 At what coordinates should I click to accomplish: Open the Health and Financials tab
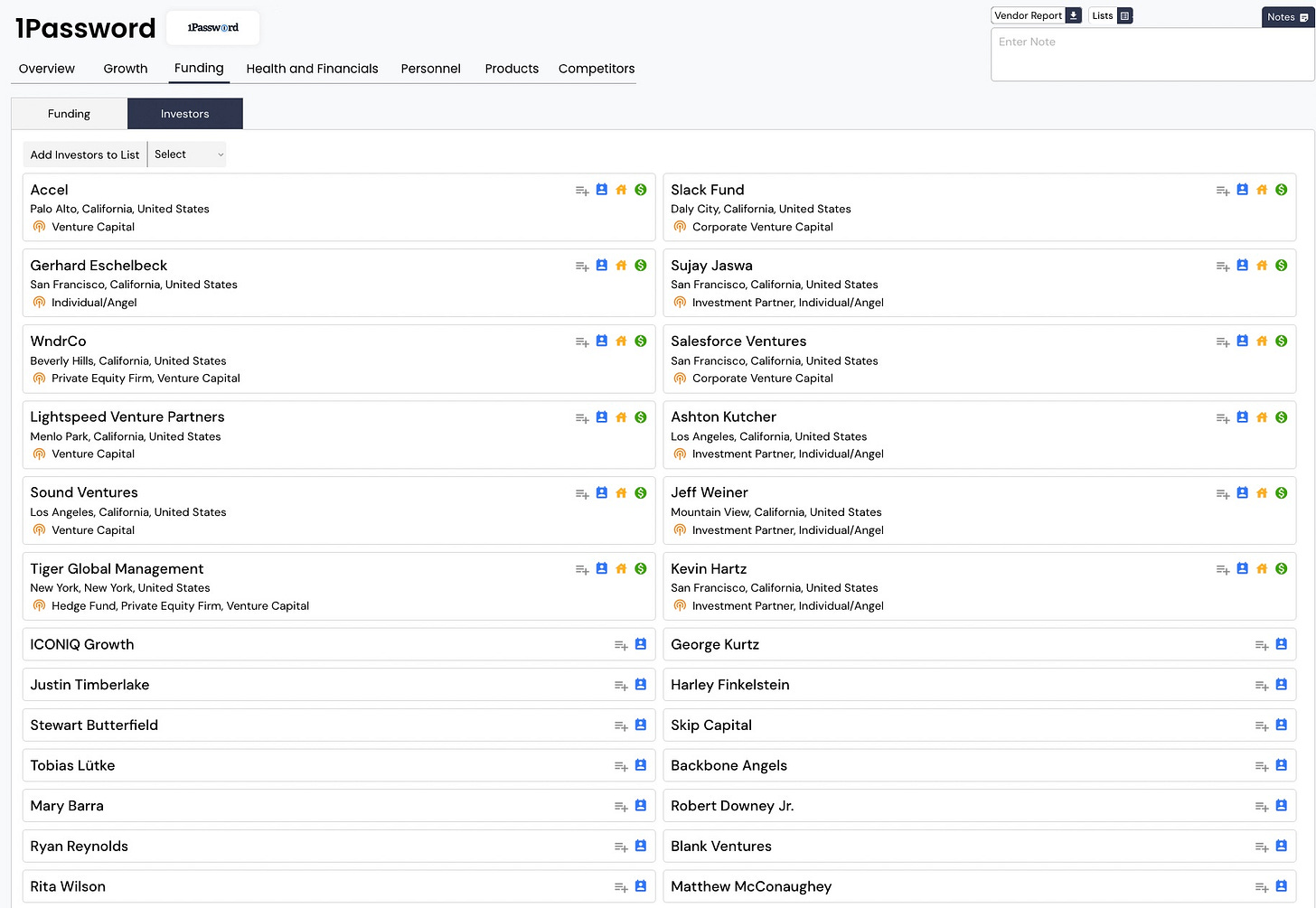(312, 69)
